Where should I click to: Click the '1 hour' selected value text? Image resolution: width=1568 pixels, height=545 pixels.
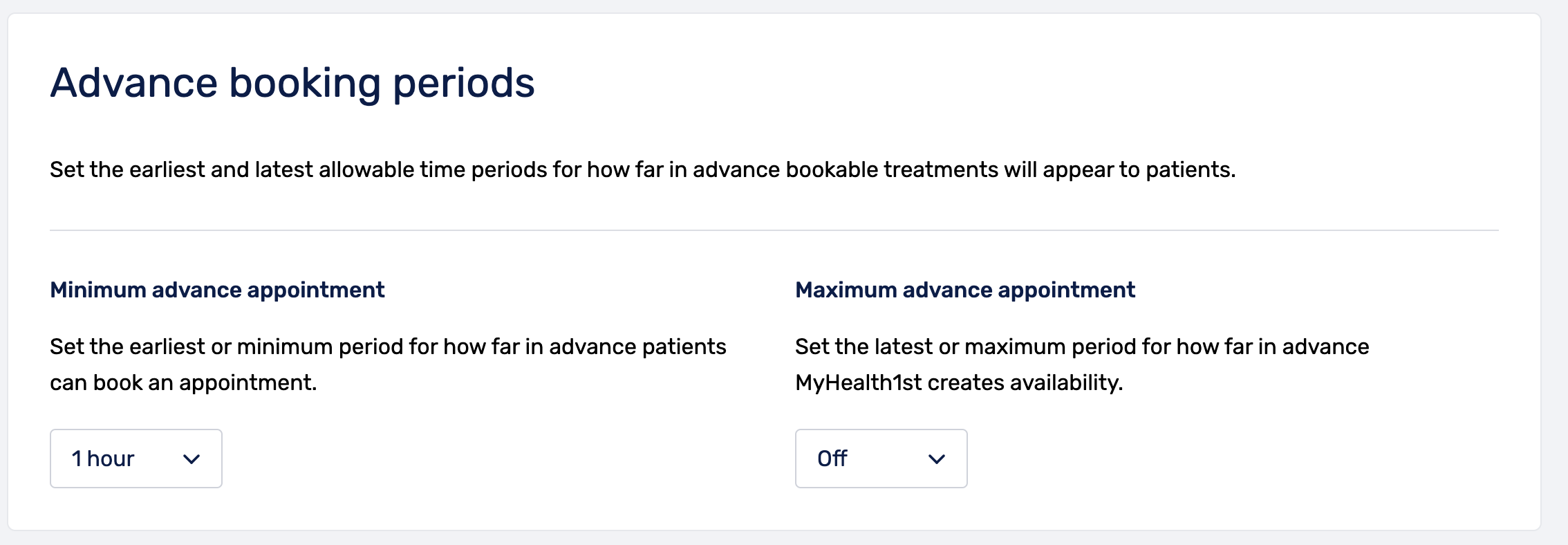click(x=103, y=459)
